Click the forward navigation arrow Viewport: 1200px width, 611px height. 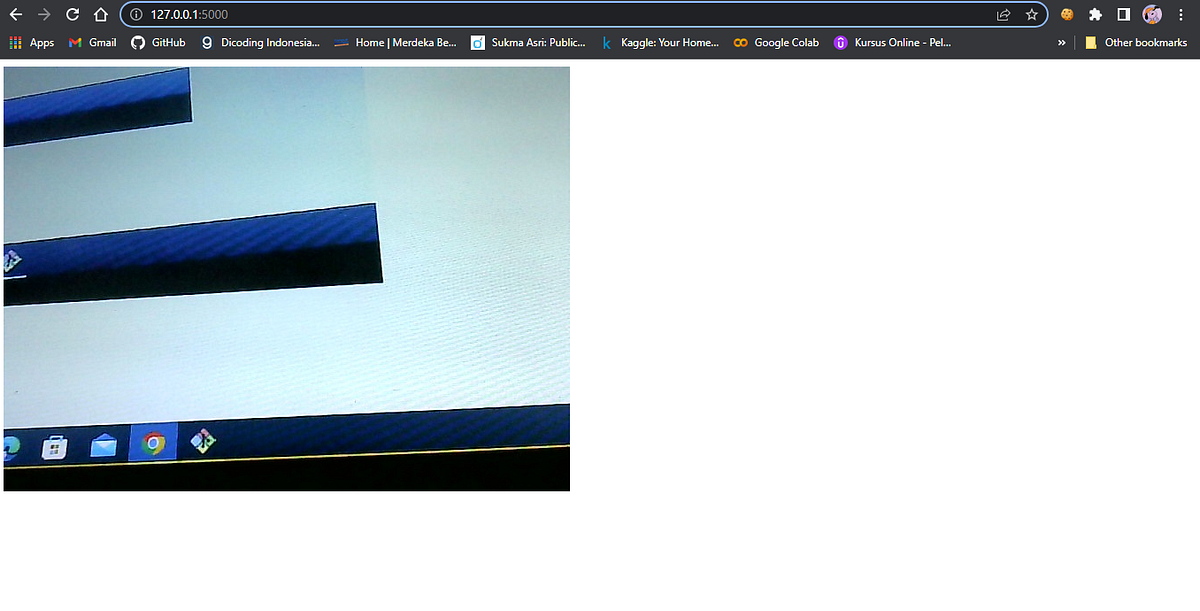(x=42, y=14)
